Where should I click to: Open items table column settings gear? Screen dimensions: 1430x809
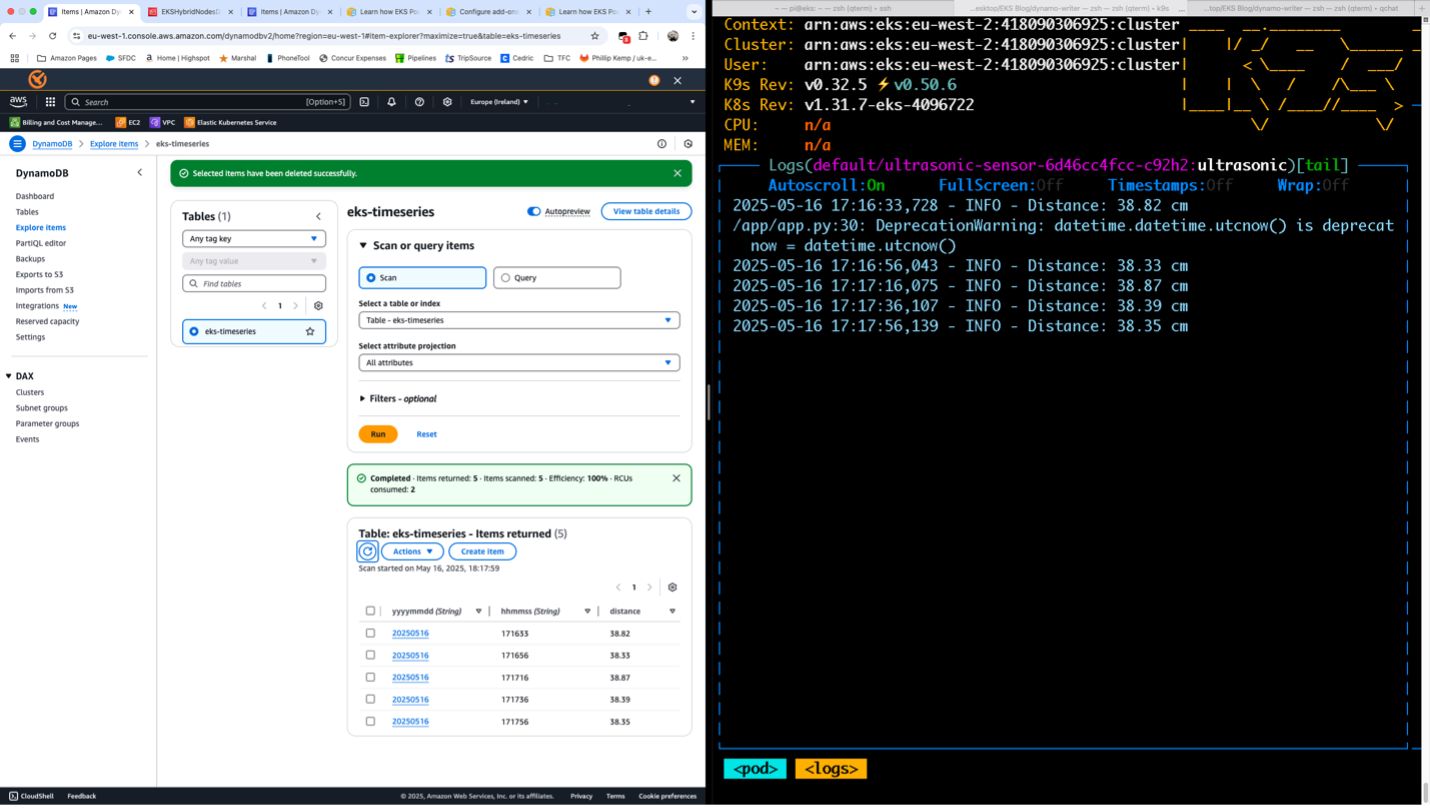[672, 587]
